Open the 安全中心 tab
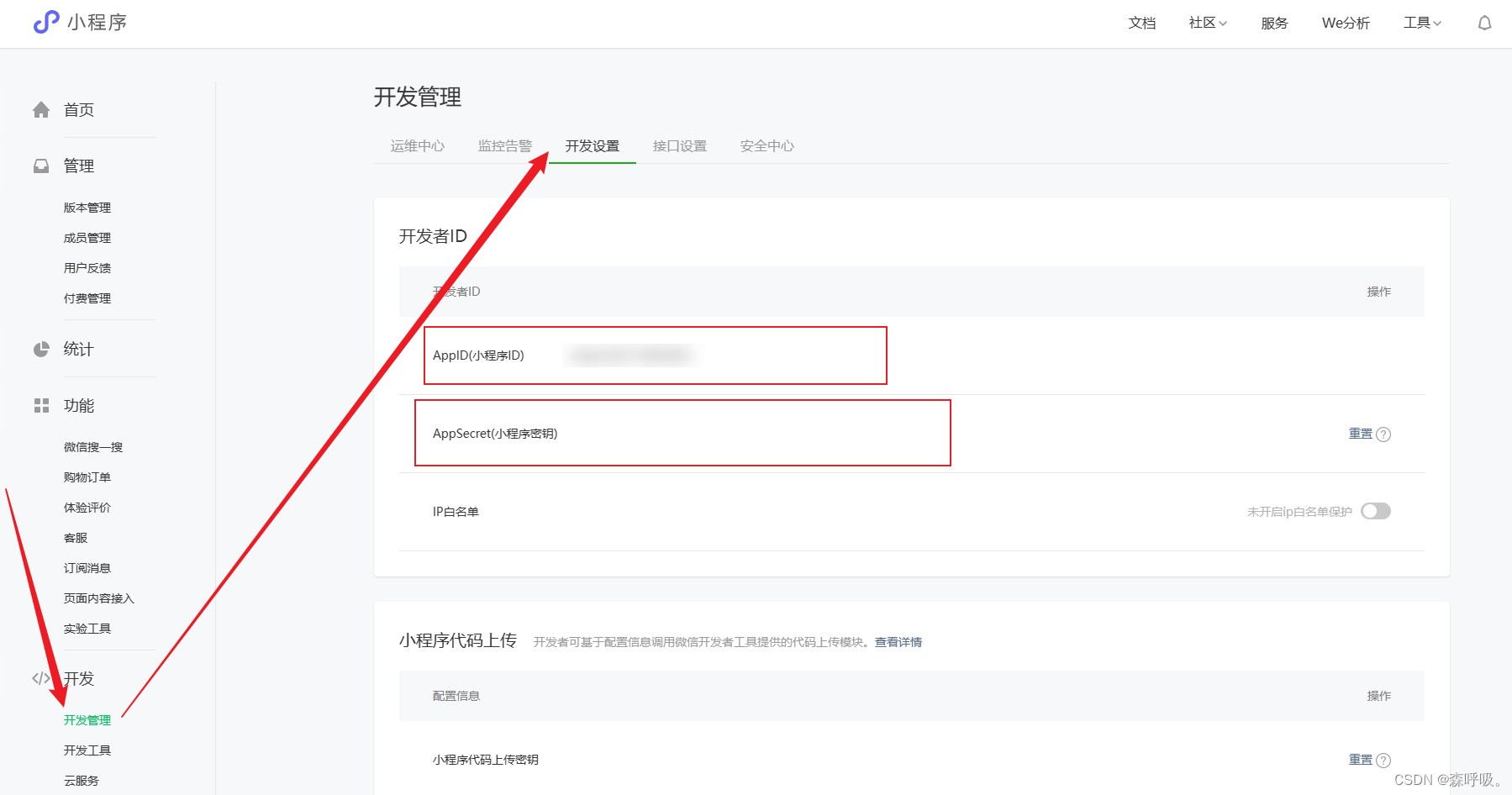 tap(766, 145)
